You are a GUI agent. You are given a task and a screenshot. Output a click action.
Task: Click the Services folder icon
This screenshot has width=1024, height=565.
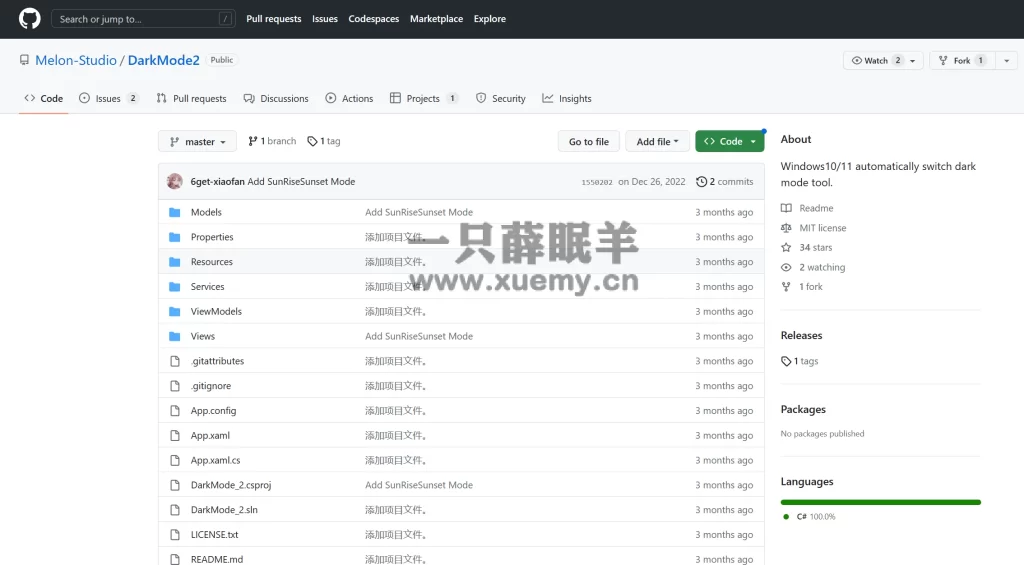coord(174,287)
